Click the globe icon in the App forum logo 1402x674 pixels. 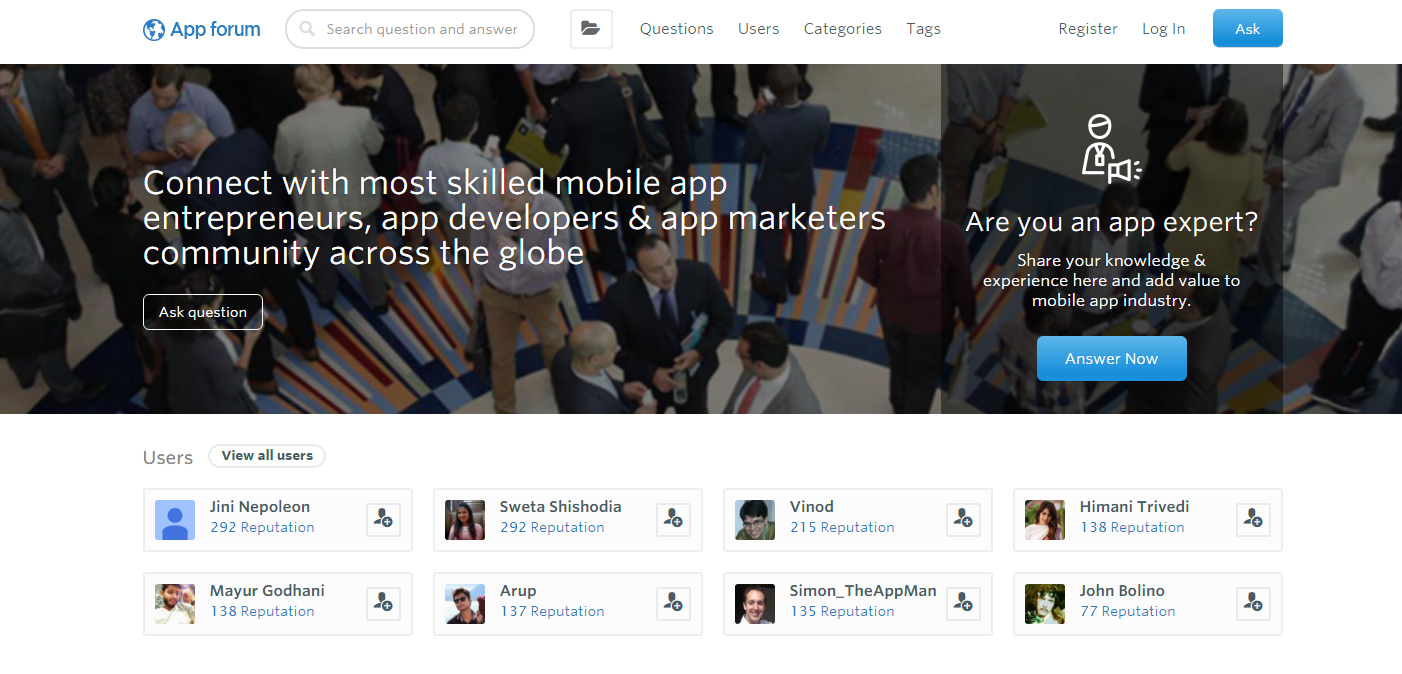pyautogui.click(x=155, y=29)
